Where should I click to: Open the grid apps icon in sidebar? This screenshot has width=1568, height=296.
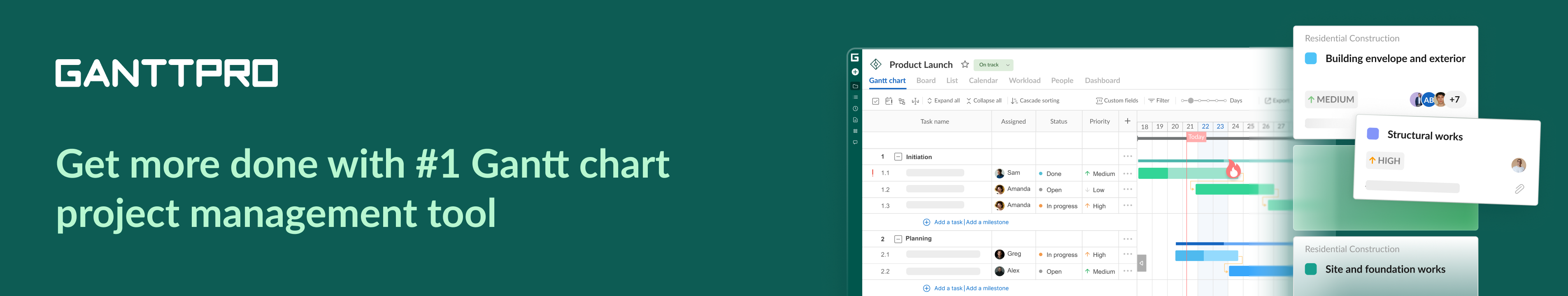(855, 131)
